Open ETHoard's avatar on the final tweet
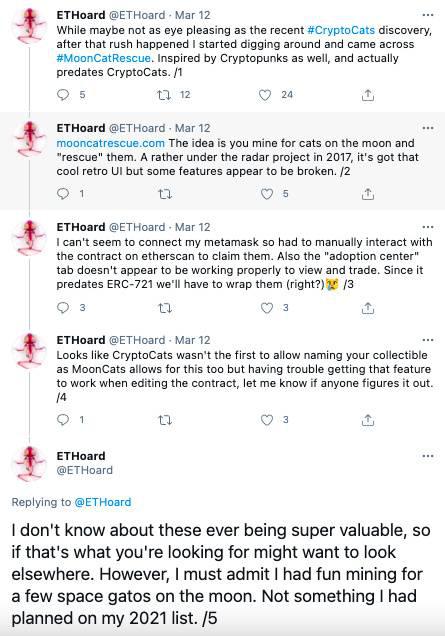Image resolution: width=445 pixels, height=636 pixels. coord(29,463)
